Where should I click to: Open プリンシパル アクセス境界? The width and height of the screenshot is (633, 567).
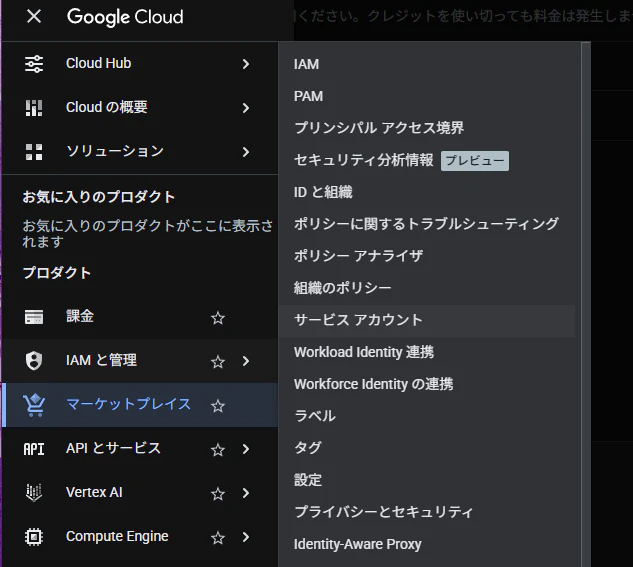coord(427,128)
